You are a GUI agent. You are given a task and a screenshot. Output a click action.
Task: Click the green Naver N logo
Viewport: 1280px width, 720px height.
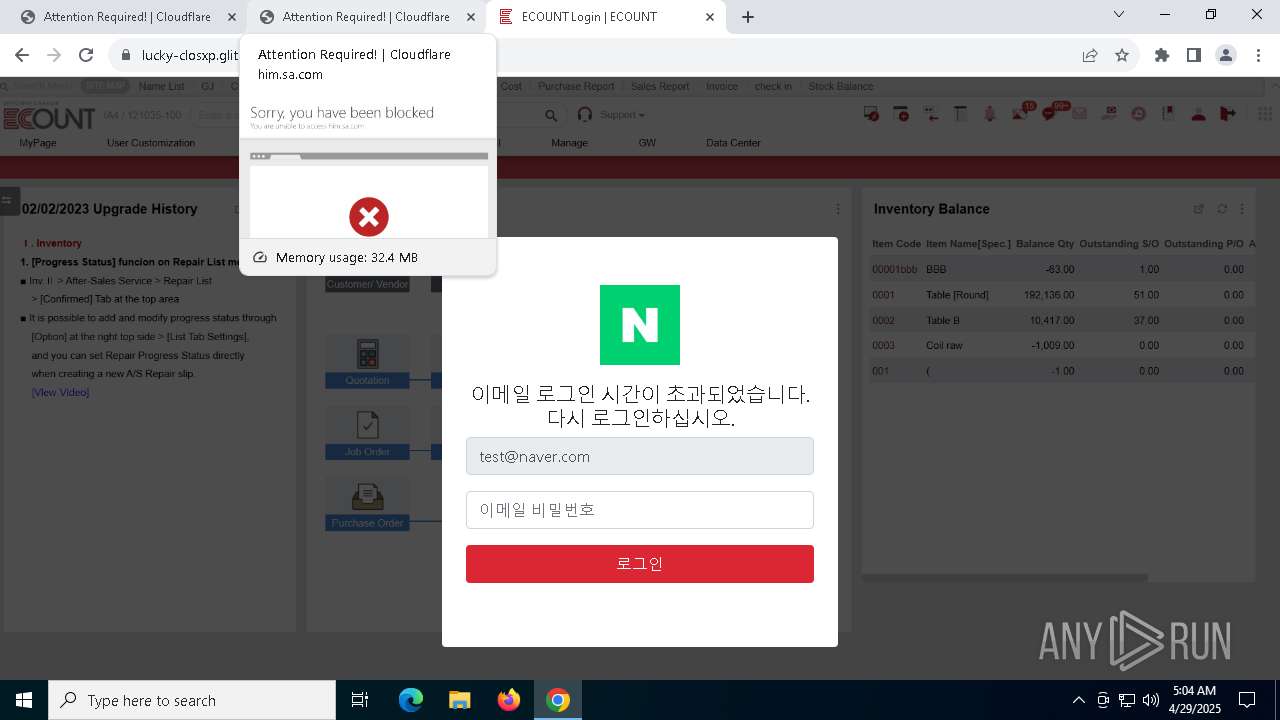coord(640,325)
